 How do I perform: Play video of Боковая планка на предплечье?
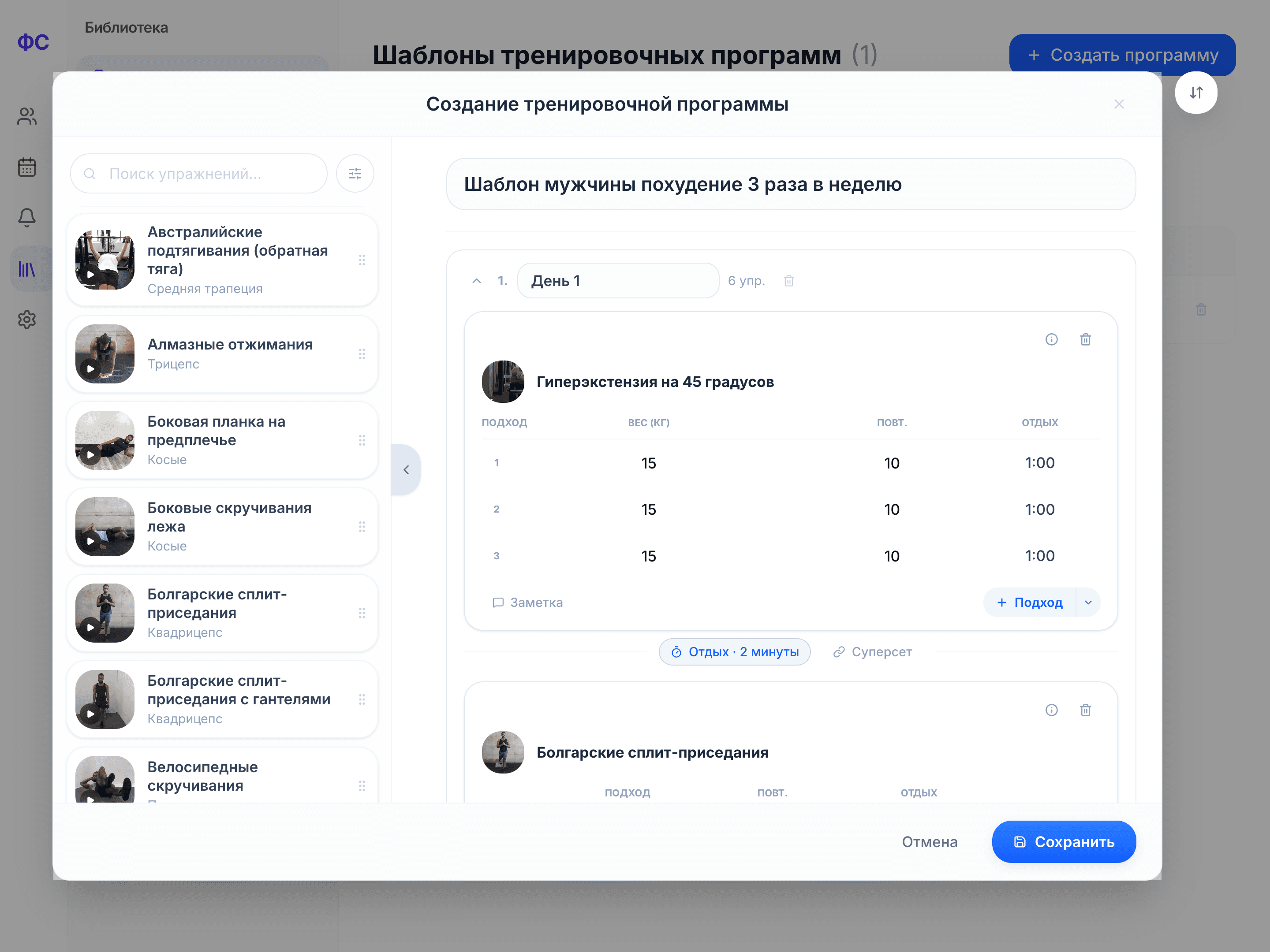pos(90,454)
